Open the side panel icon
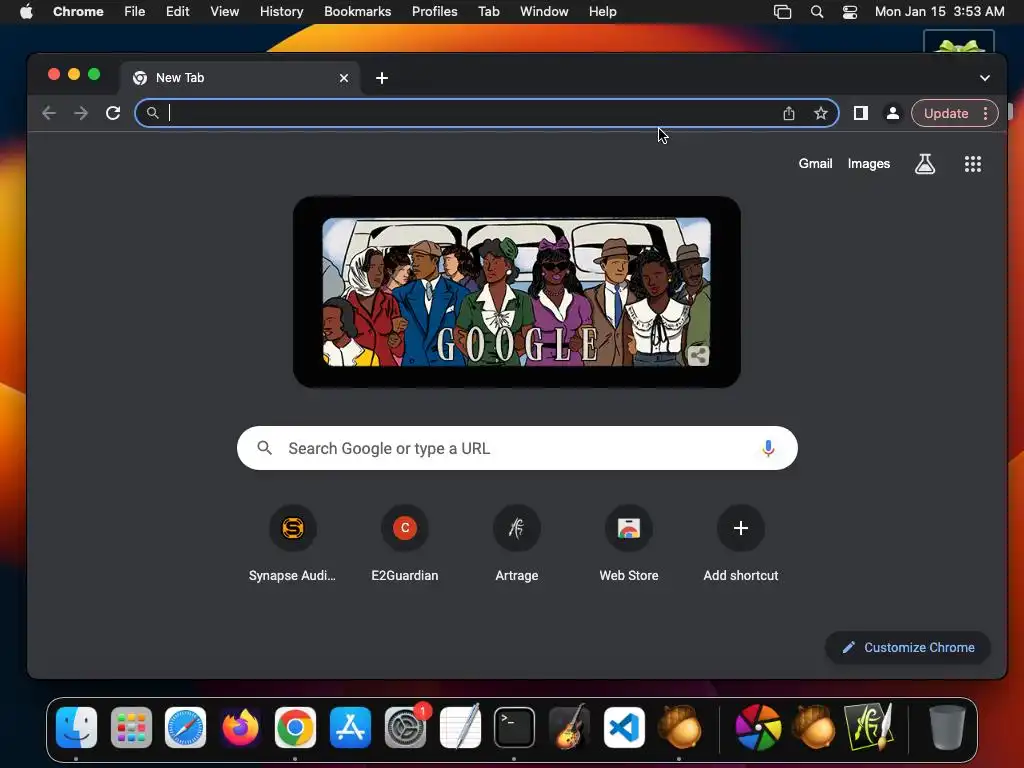This screenshot has height=768, width=1024. click(861, 113)
